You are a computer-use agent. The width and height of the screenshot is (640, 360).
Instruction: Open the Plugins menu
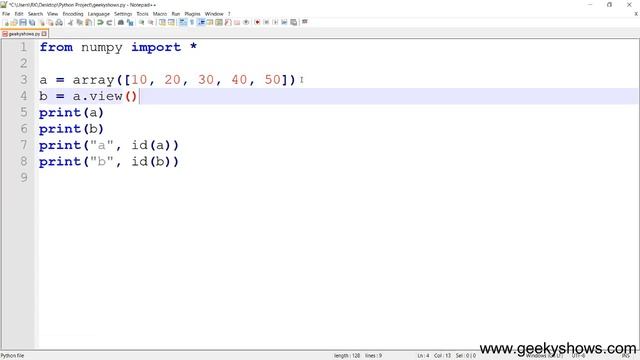click(x=192, y=14)
